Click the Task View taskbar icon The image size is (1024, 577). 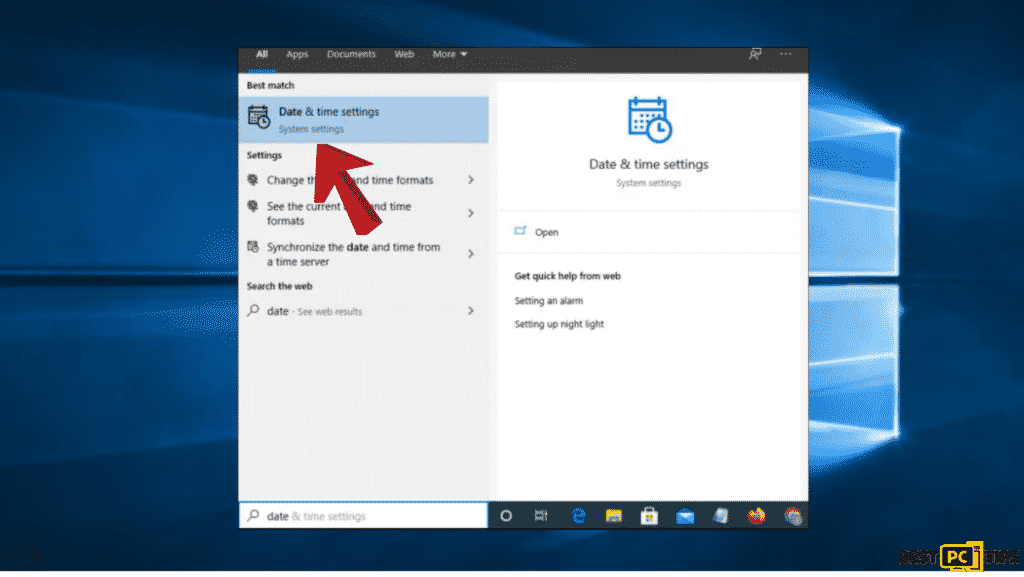tap(541, 516)
